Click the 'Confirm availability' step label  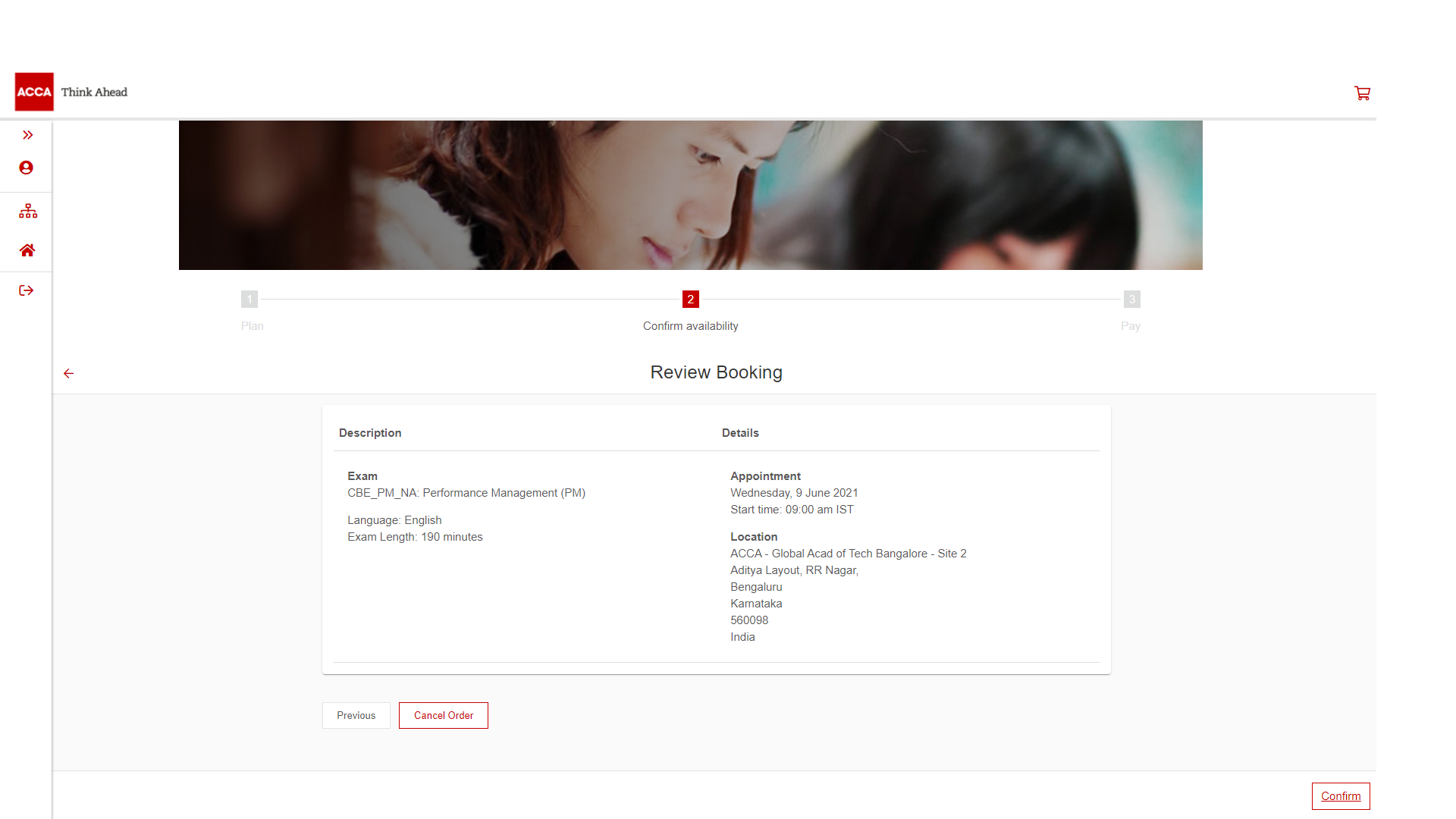point(690,326)
